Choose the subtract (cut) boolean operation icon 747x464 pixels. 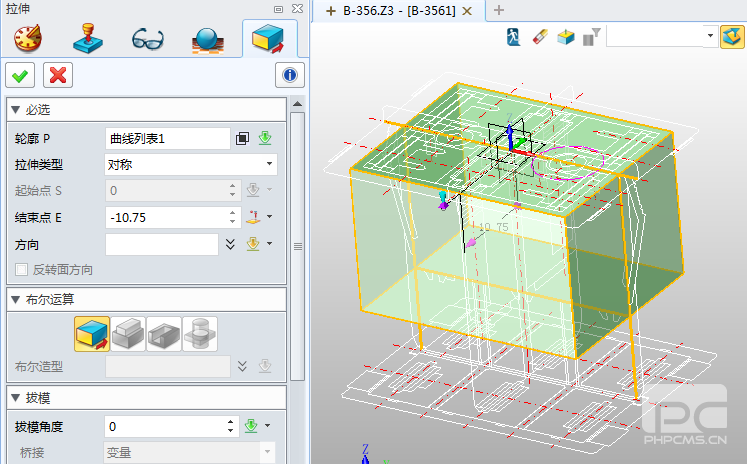[165, 334]
